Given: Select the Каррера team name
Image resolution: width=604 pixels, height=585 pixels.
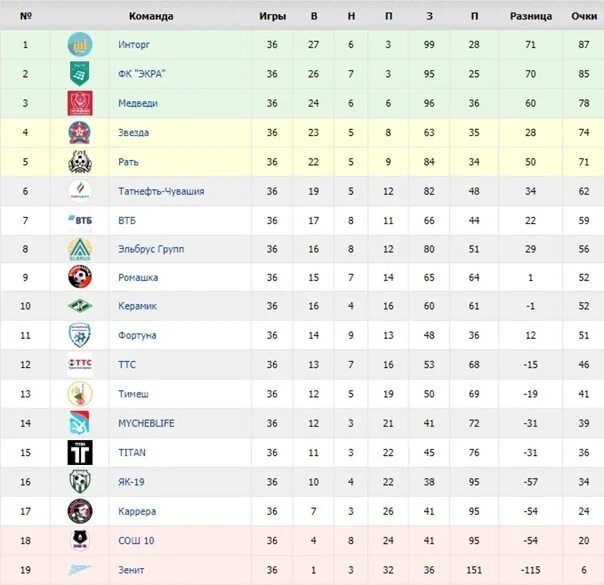Looking at the screenshot, I should pos(137,511).
